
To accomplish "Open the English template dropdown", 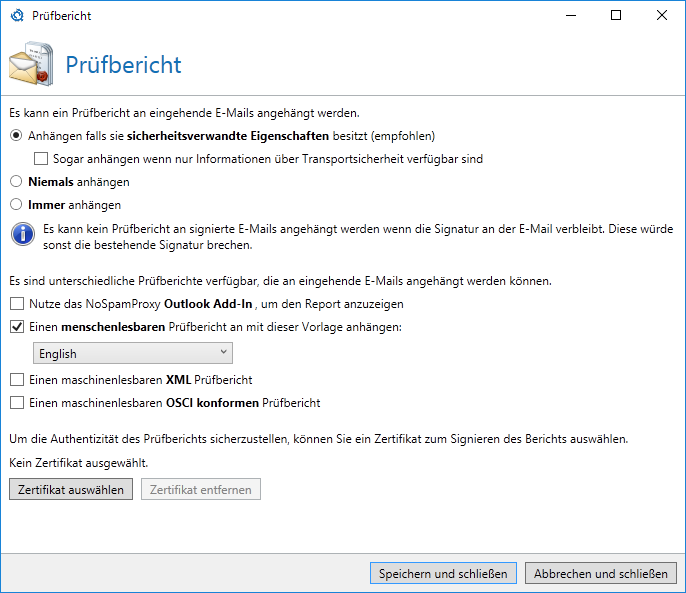I will click(133, 353).
